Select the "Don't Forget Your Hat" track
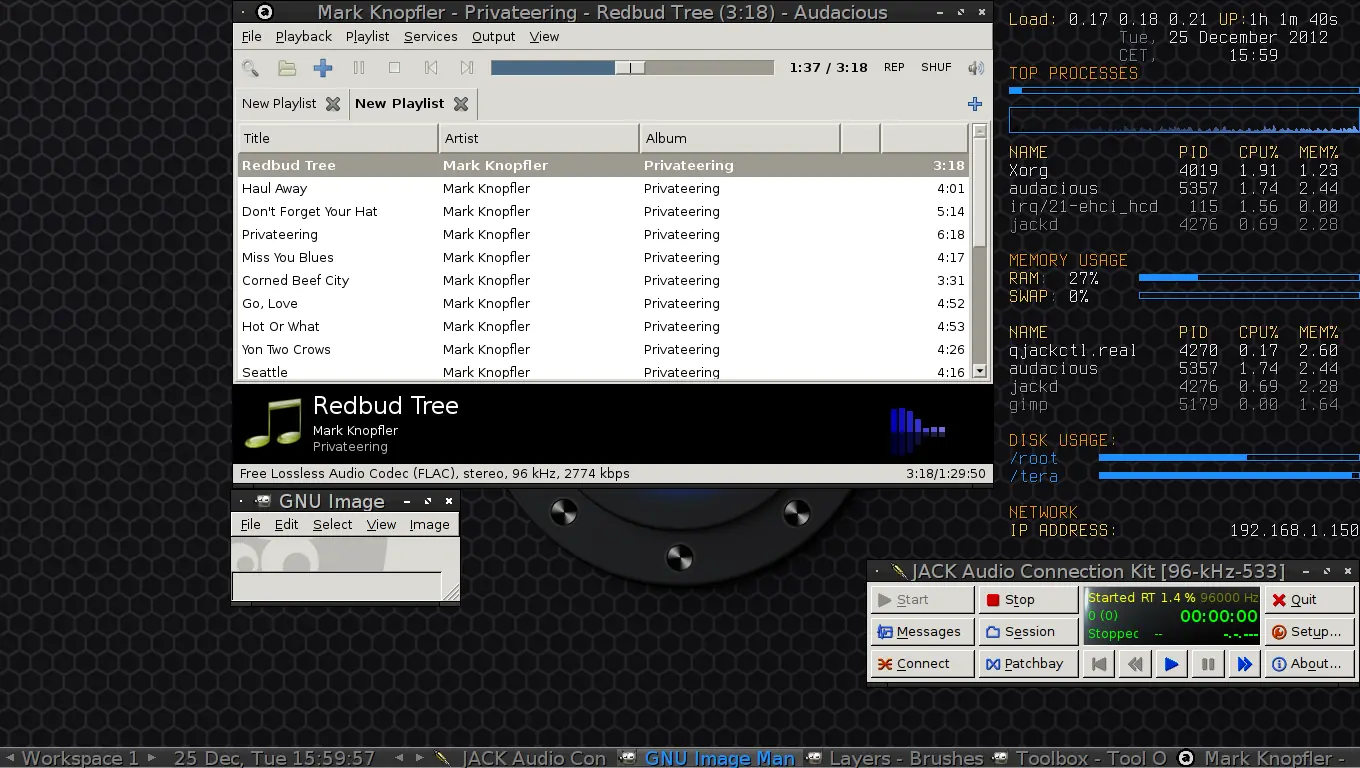The image size is (1360, 768). (x=604, y=211)
